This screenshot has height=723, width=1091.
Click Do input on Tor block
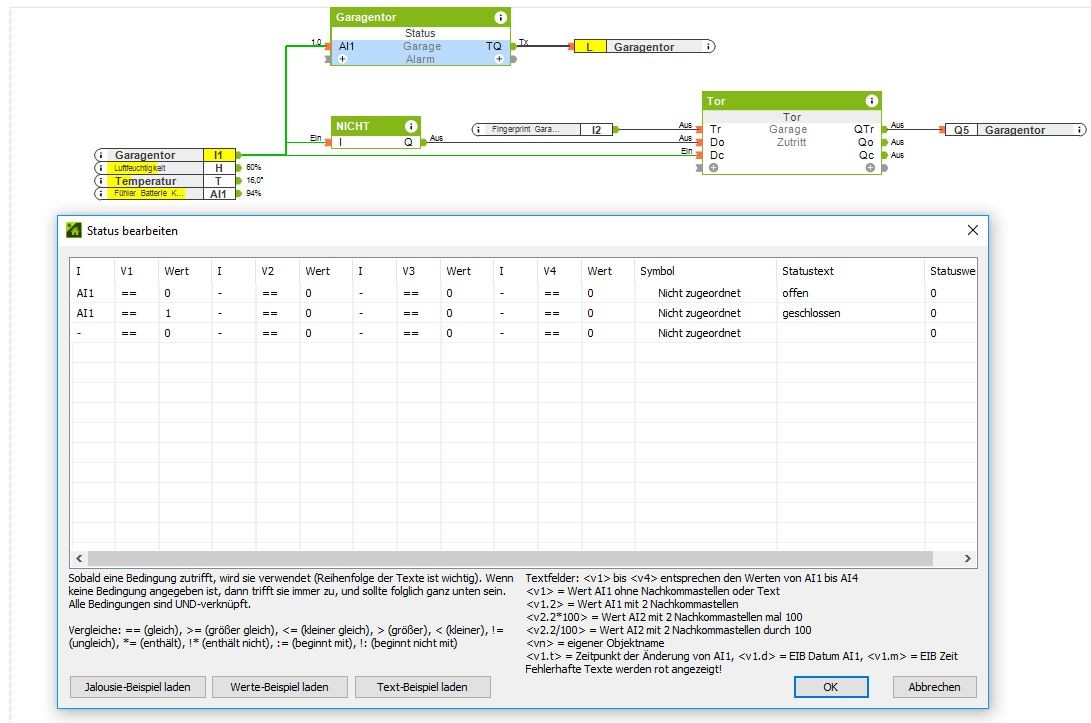(x=717, y=142)
